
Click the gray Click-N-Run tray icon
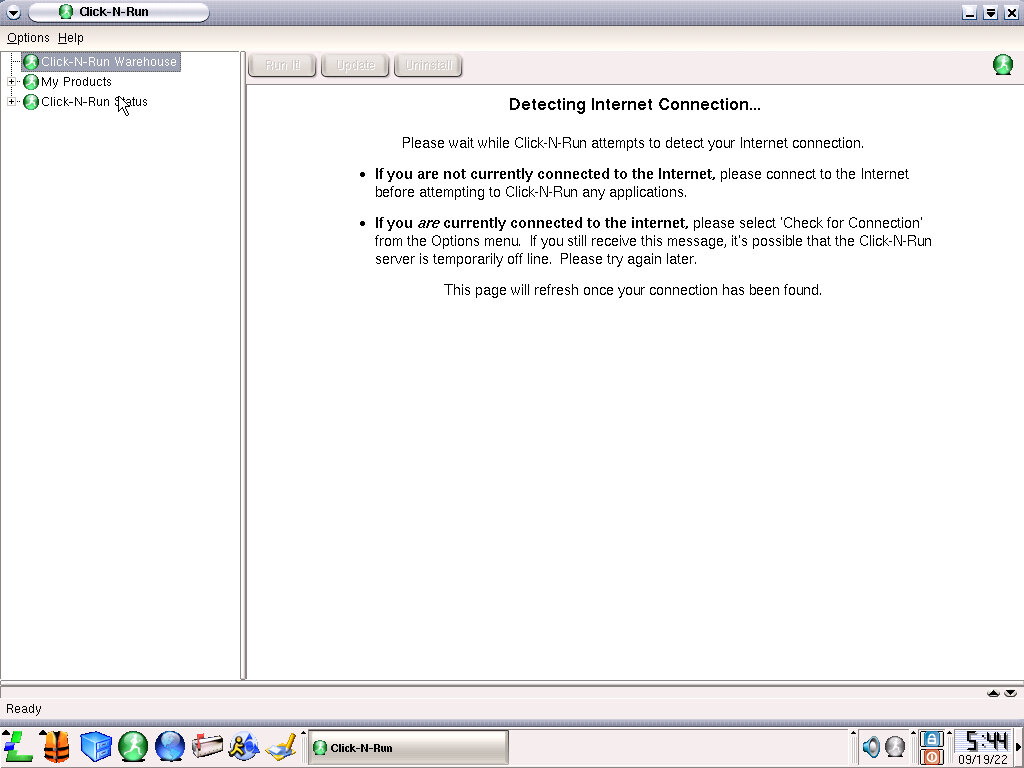click(x=895, y=747)
